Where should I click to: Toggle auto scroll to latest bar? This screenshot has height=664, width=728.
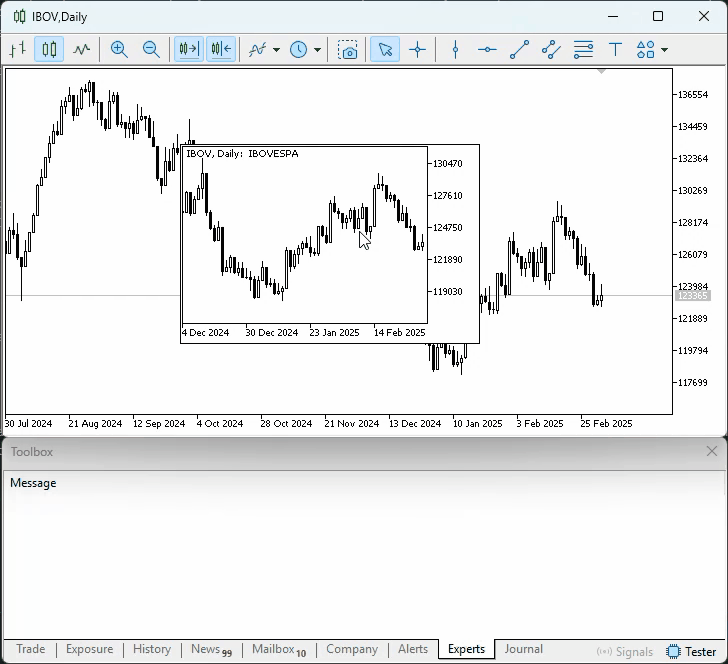click(188, 49)
